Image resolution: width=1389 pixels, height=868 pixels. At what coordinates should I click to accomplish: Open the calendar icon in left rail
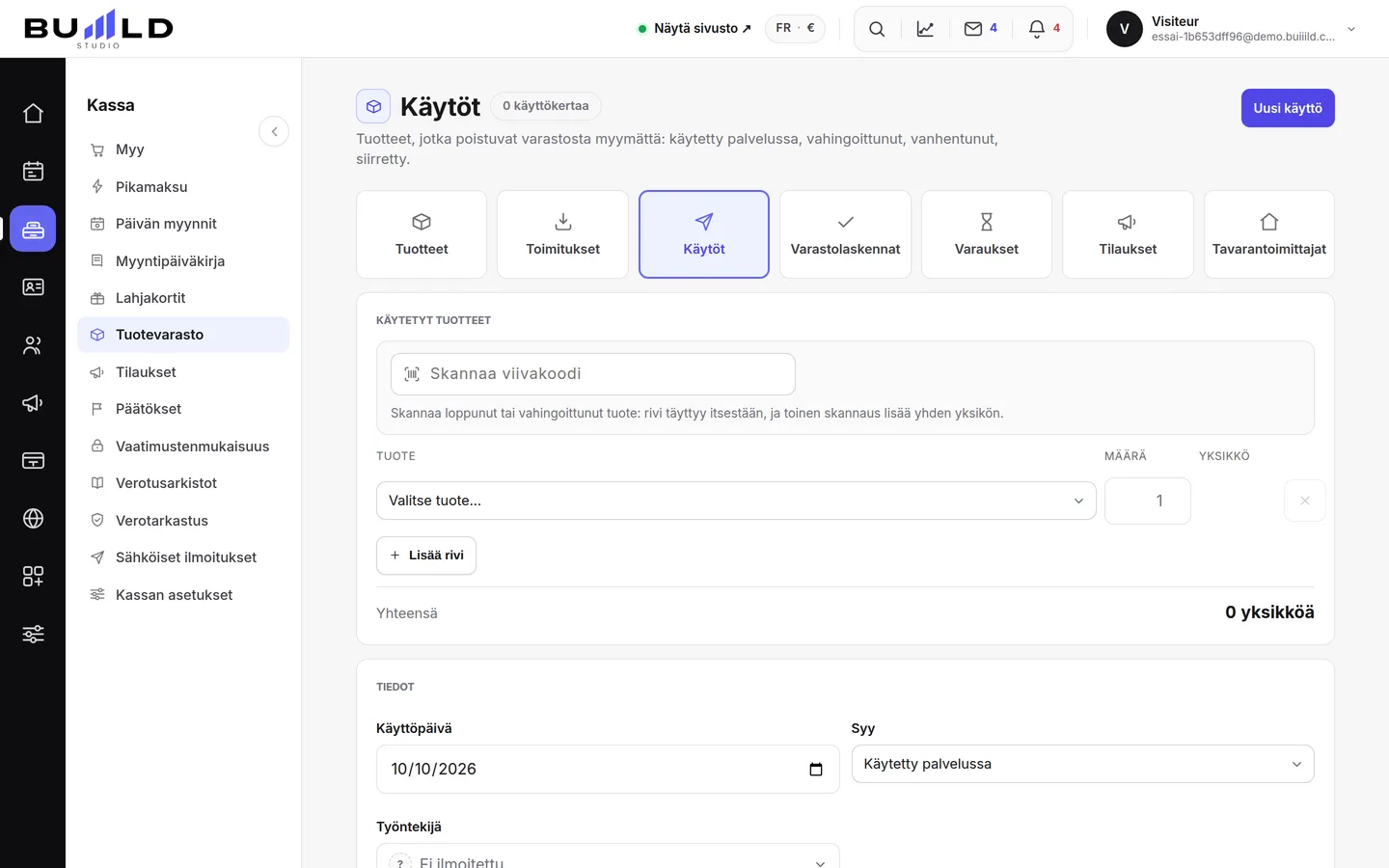click(33, 172)
